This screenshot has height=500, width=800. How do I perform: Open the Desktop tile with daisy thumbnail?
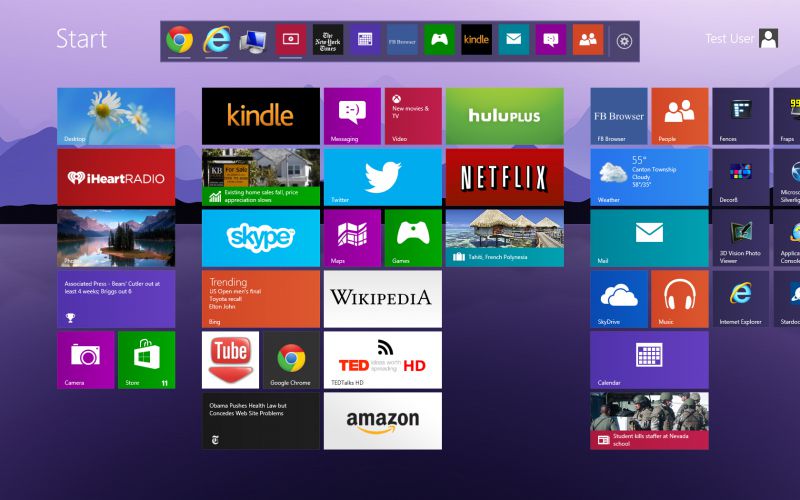116,116
